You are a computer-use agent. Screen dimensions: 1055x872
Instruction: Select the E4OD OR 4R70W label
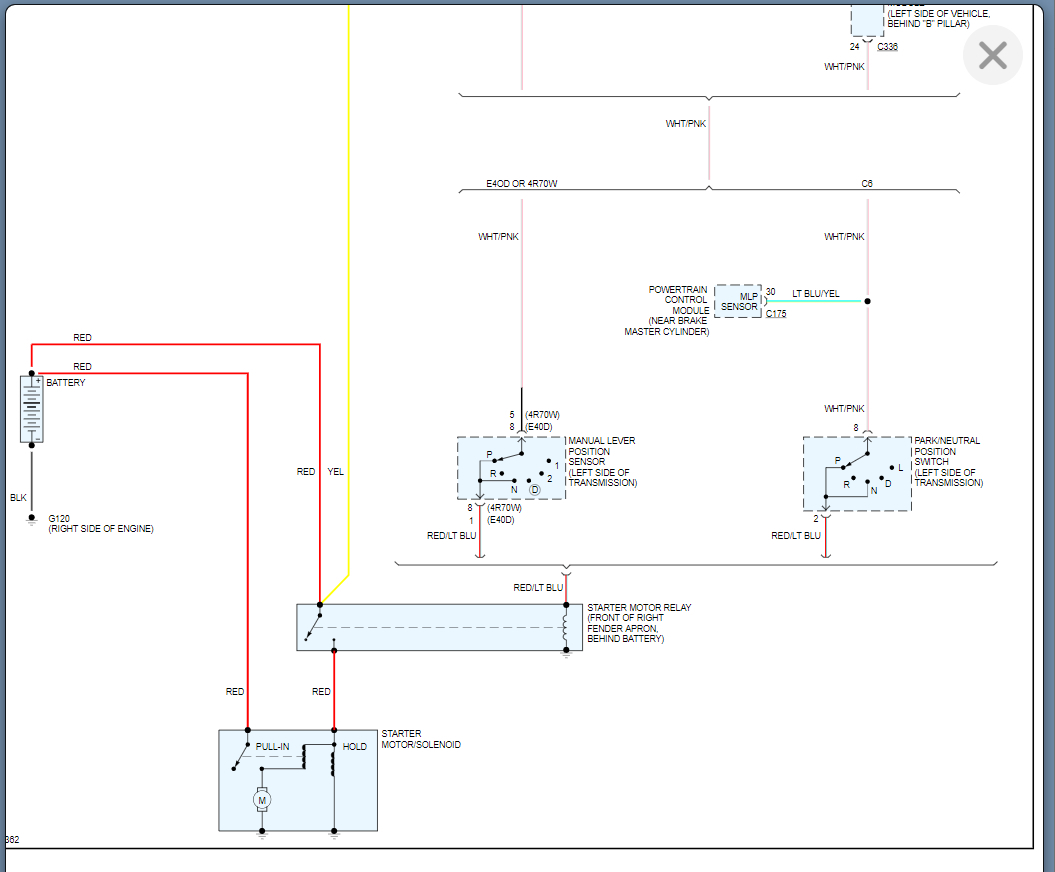tap(519, 184)
